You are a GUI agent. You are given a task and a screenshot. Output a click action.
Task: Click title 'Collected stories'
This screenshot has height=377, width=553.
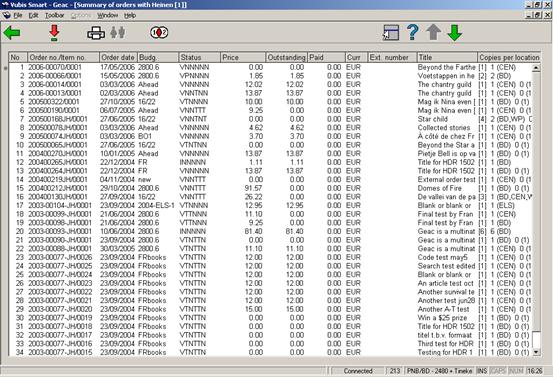pyautogui.click(x=444, y=128)
